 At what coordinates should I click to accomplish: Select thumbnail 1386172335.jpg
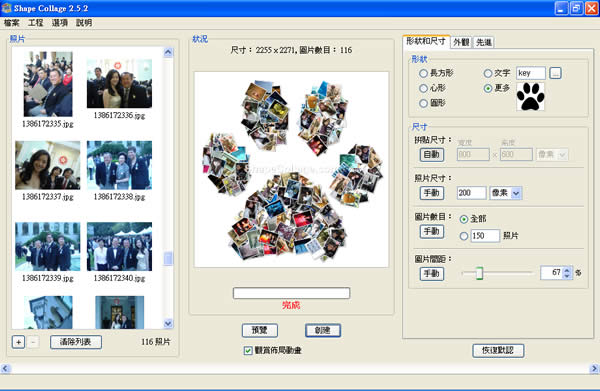click(48, 84)
